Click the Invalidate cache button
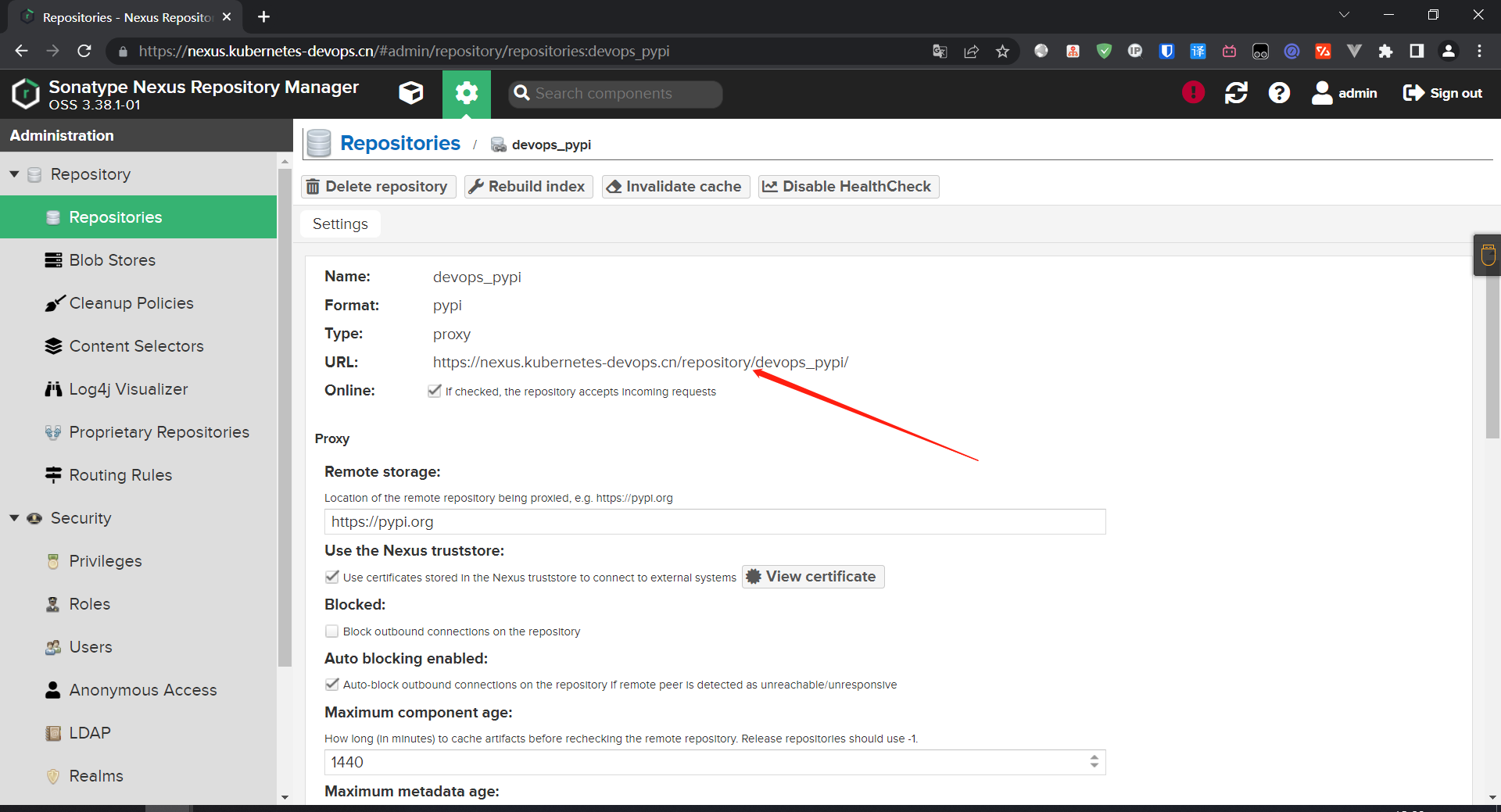This screenshot has height=812, width=1501. (x=675, y=187)
